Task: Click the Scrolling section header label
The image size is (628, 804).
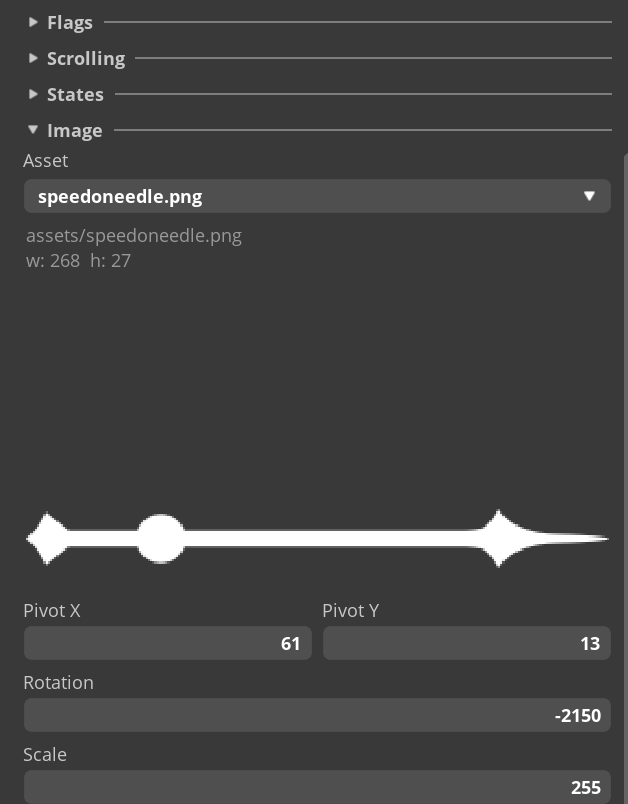Action: point(86,58)
